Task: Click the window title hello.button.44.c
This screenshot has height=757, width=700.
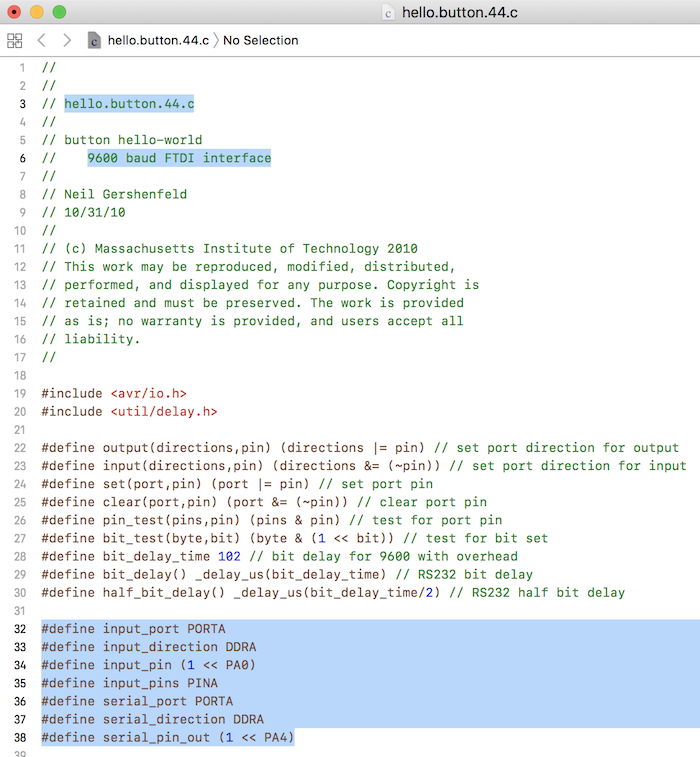Action: [x=460, y=13]
